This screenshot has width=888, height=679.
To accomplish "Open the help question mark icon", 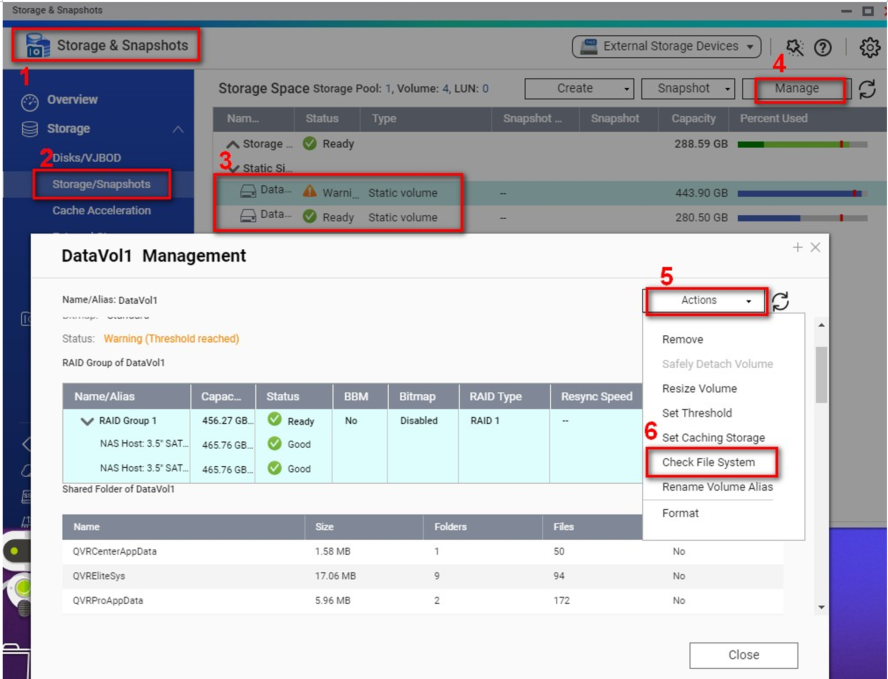I will [x=823, y=47].
